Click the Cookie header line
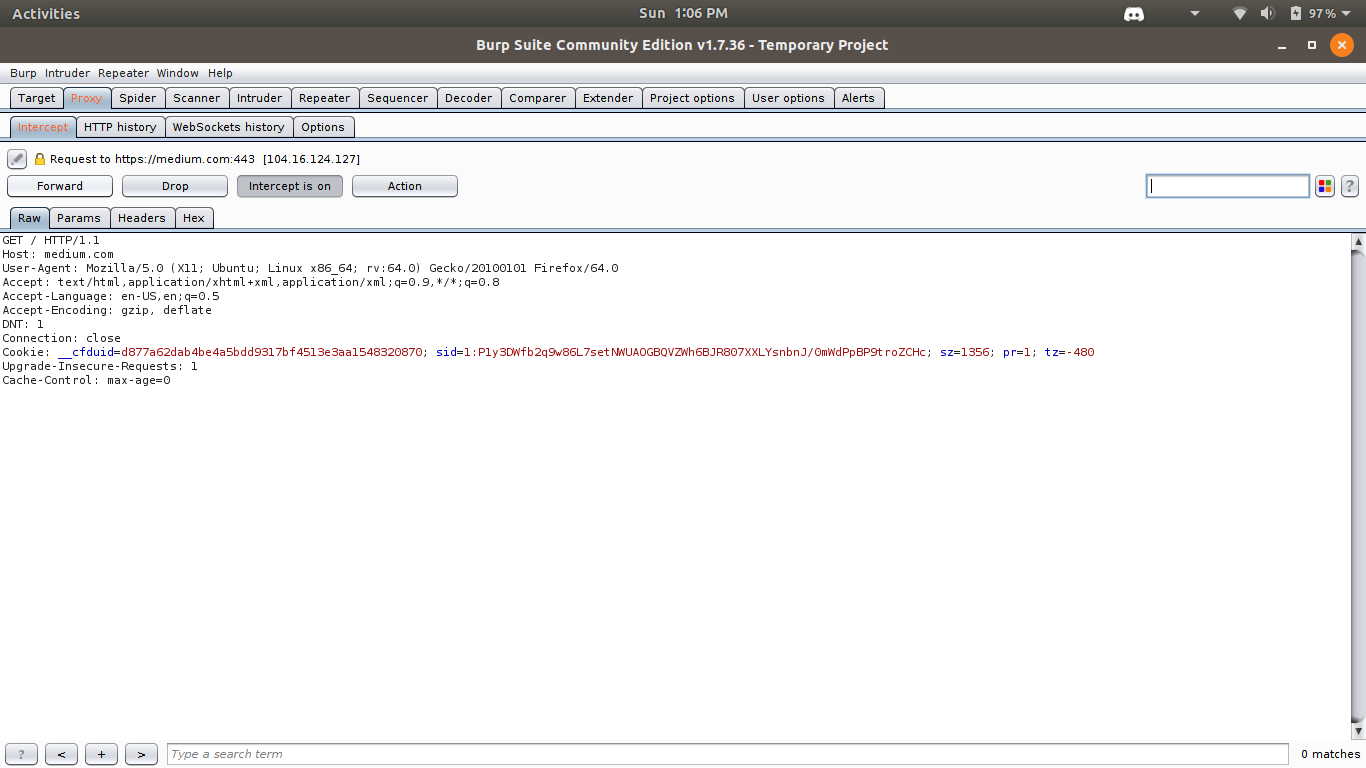 [x=548, y=352]
